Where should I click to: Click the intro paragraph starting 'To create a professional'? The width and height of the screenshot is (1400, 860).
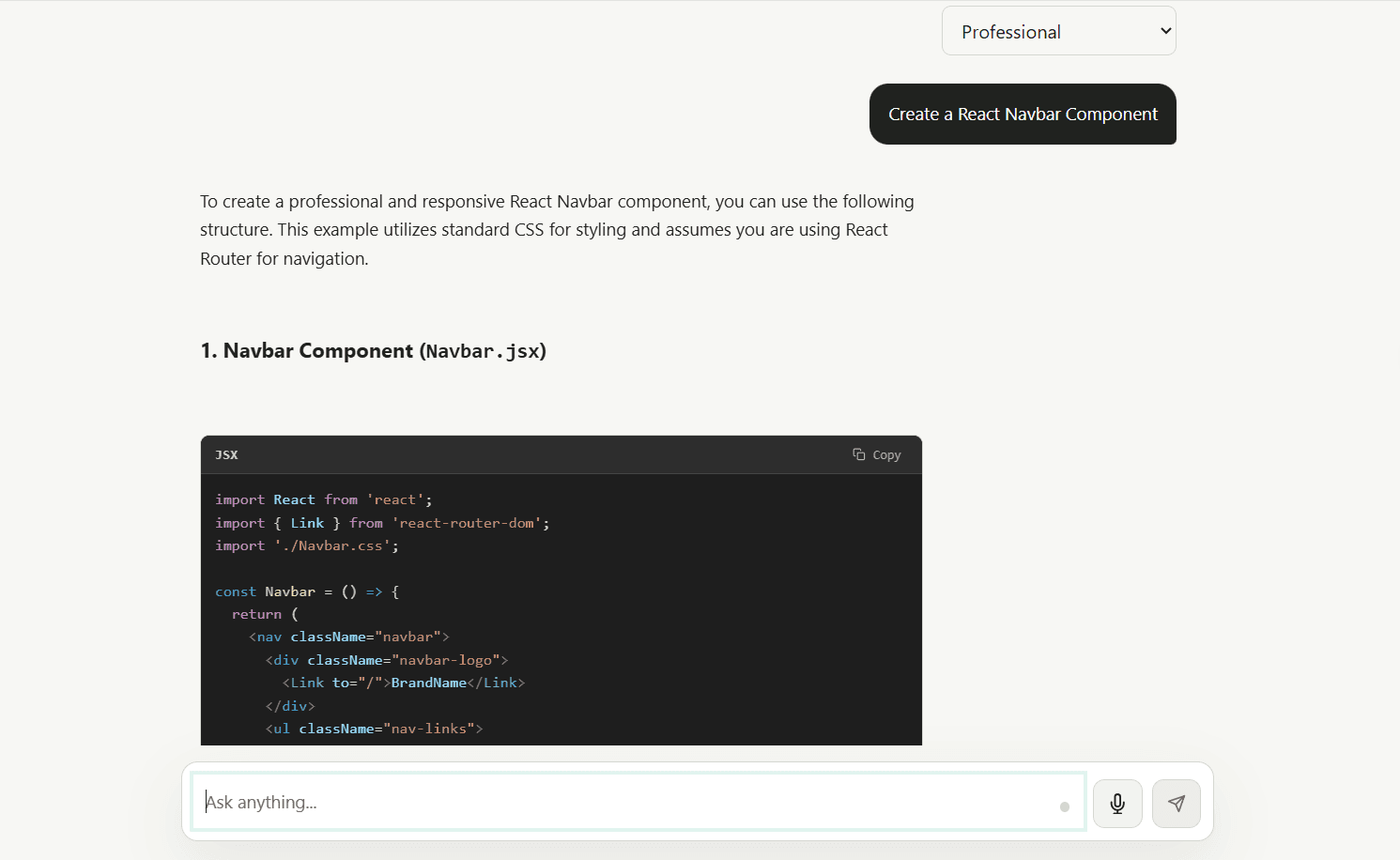pyautogui.click(x=557, y=230)
